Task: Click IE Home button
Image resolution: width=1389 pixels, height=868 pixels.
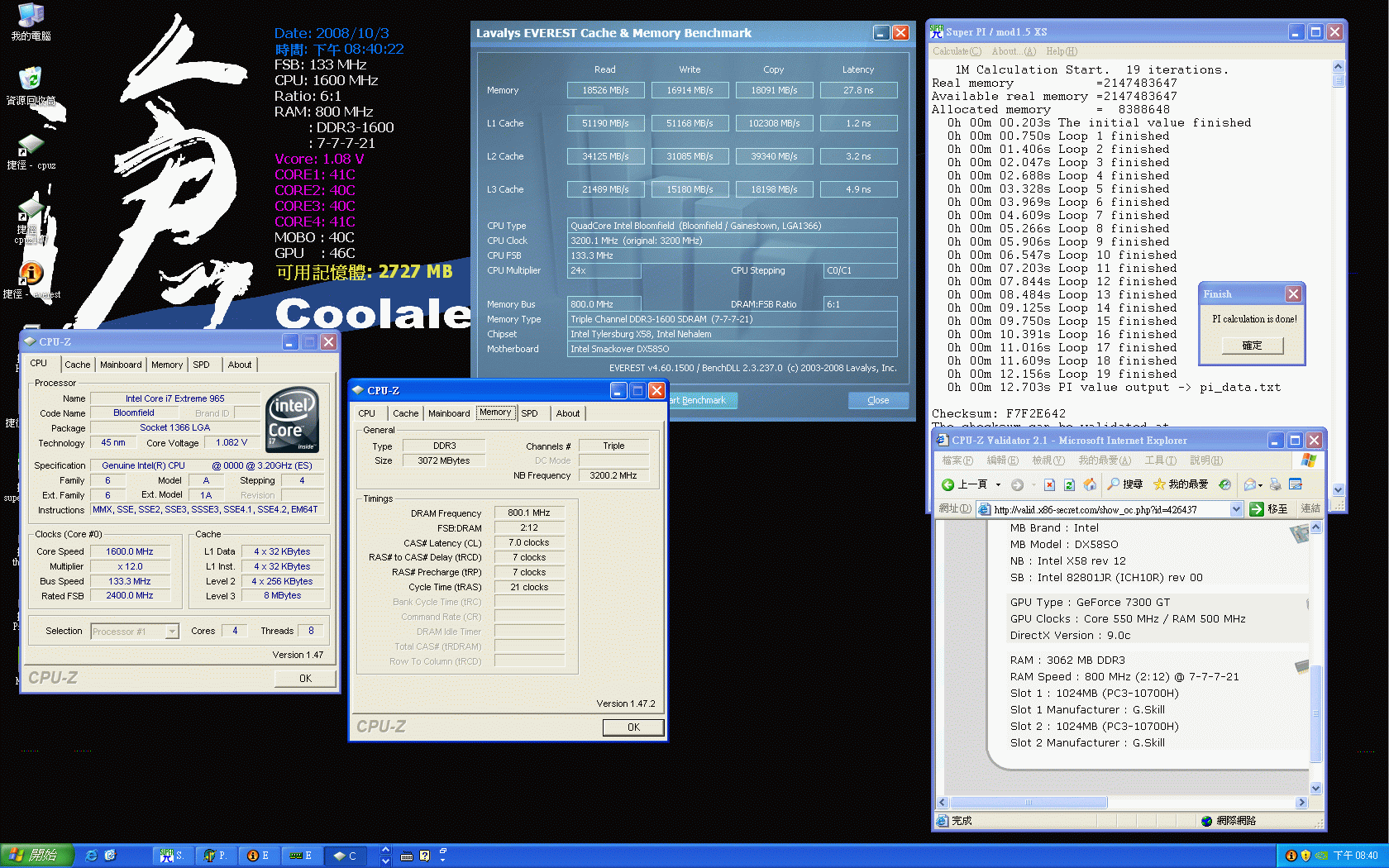Action: tap(1090, 484)
